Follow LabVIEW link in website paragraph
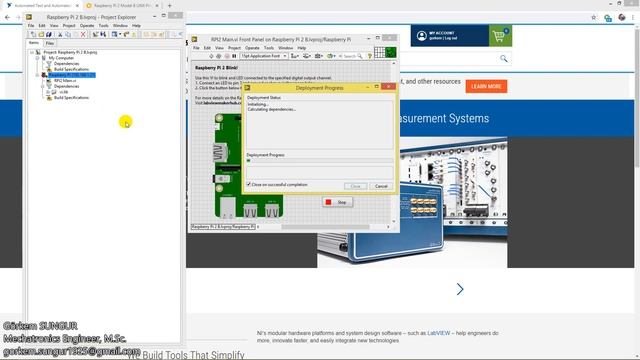 tap(438, 333)
